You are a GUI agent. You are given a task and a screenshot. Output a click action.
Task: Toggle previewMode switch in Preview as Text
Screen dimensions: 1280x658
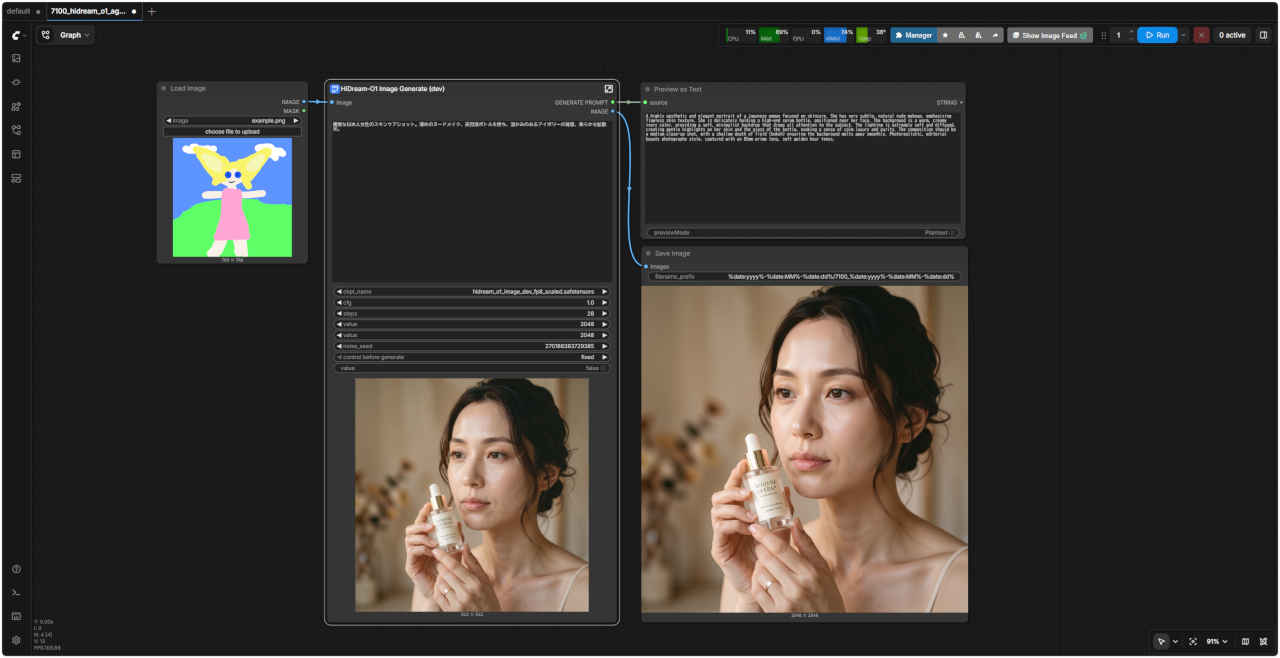coord(802,232)
